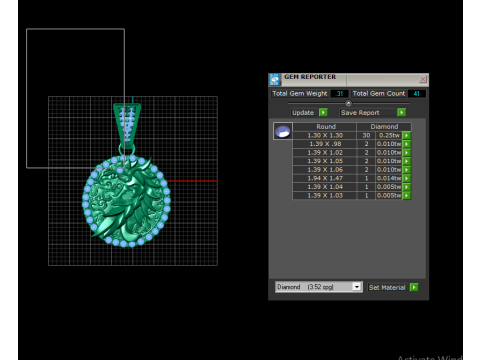The width and height of the screenshot is (480, 360).
Task: Select the 1.94 X 1.47 size cell
Action: tap(325, 178)
